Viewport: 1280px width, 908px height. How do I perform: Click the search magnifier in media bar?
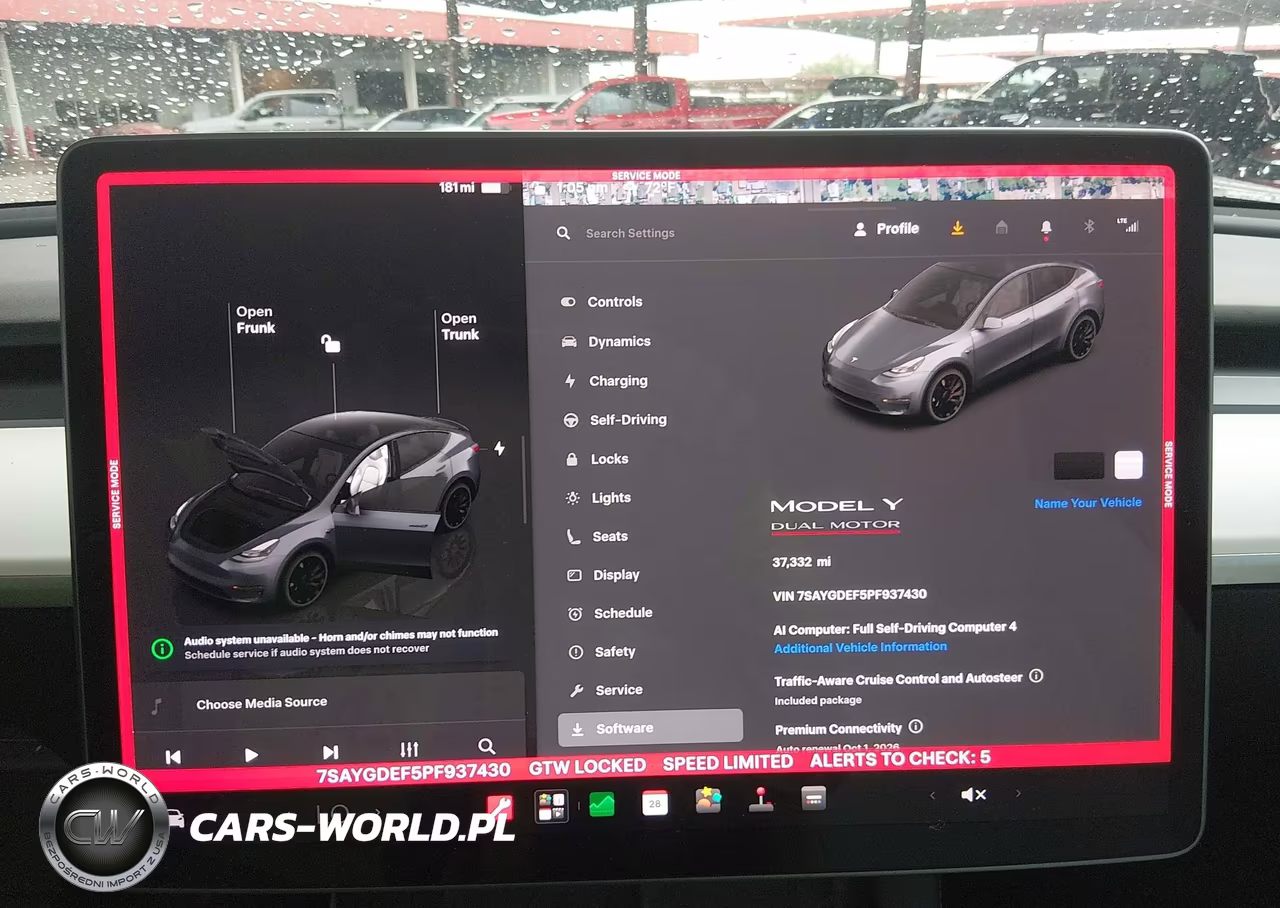(x=486, y=746)
